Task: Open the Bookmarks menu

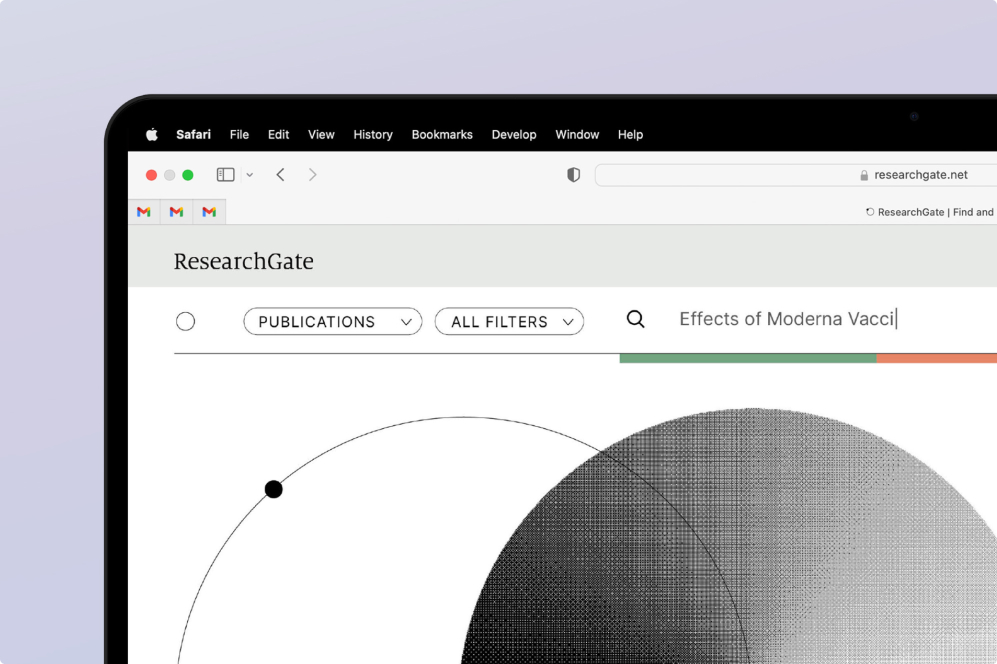Action: pyautogui.click(x=442, y=134)
